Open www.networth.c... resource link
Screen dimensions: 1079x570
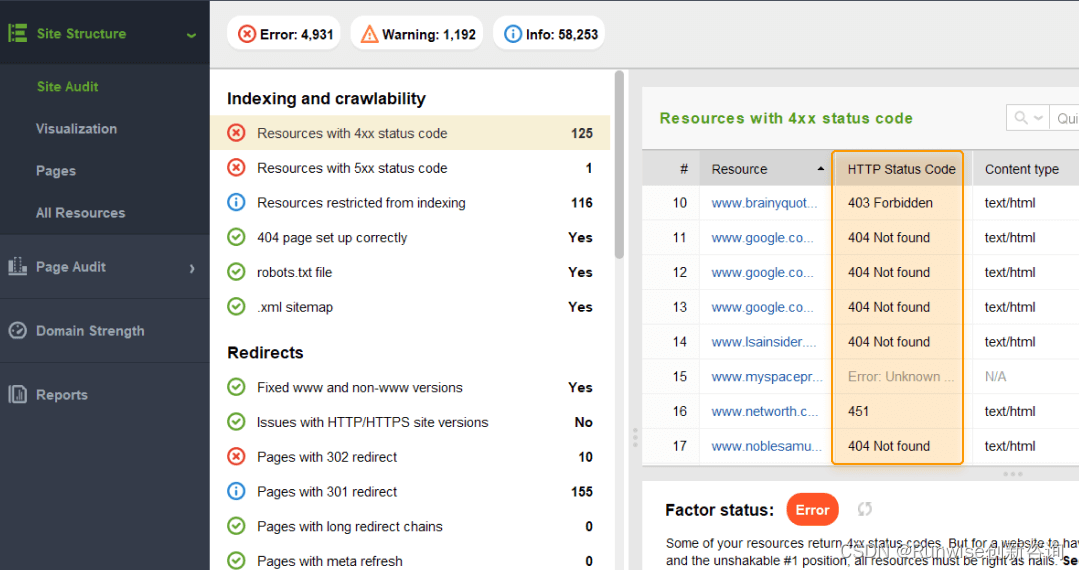tap(765, 412)
